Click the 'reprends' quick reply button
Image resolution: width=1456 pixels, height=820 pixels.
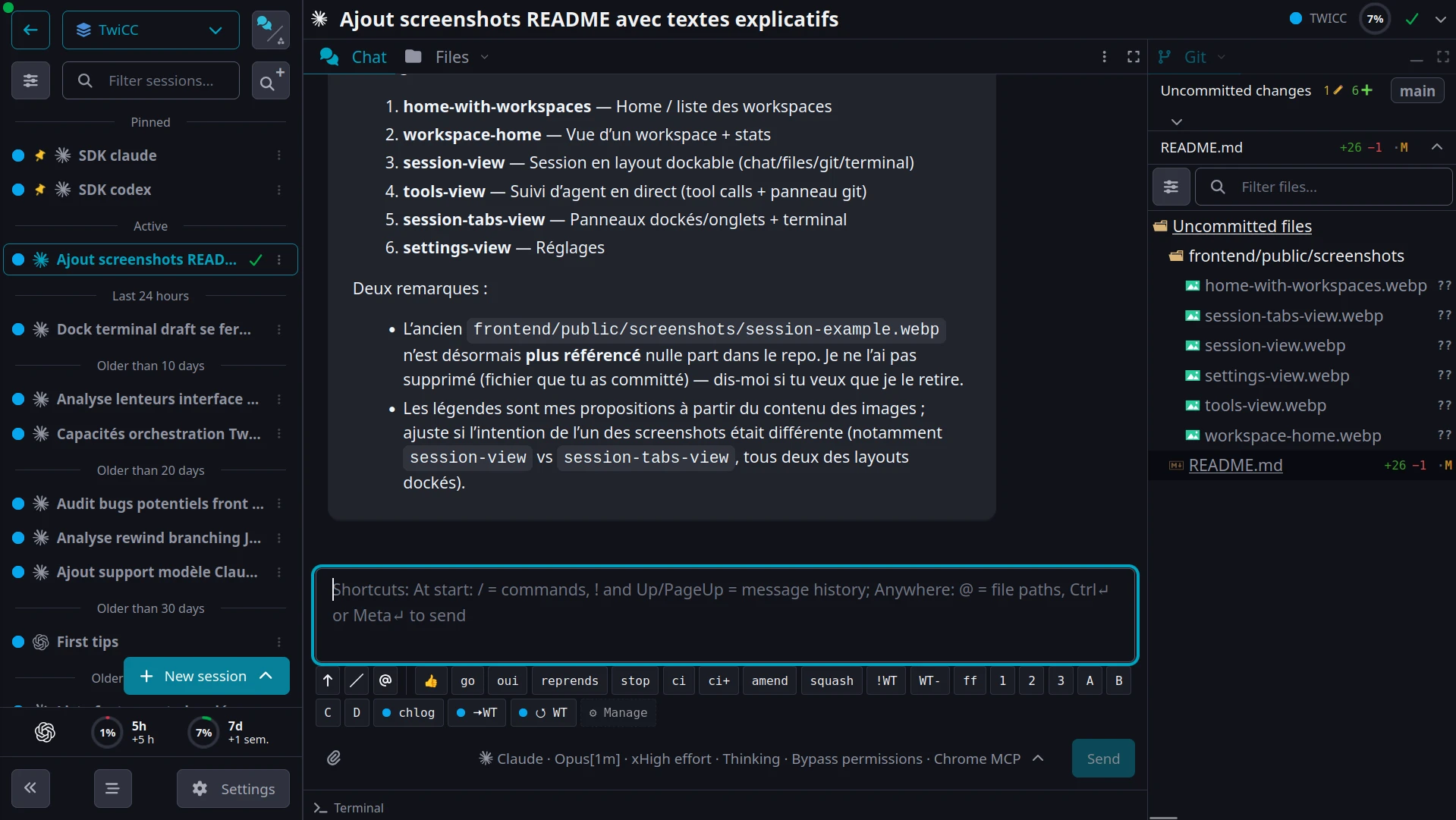(570, 680)
